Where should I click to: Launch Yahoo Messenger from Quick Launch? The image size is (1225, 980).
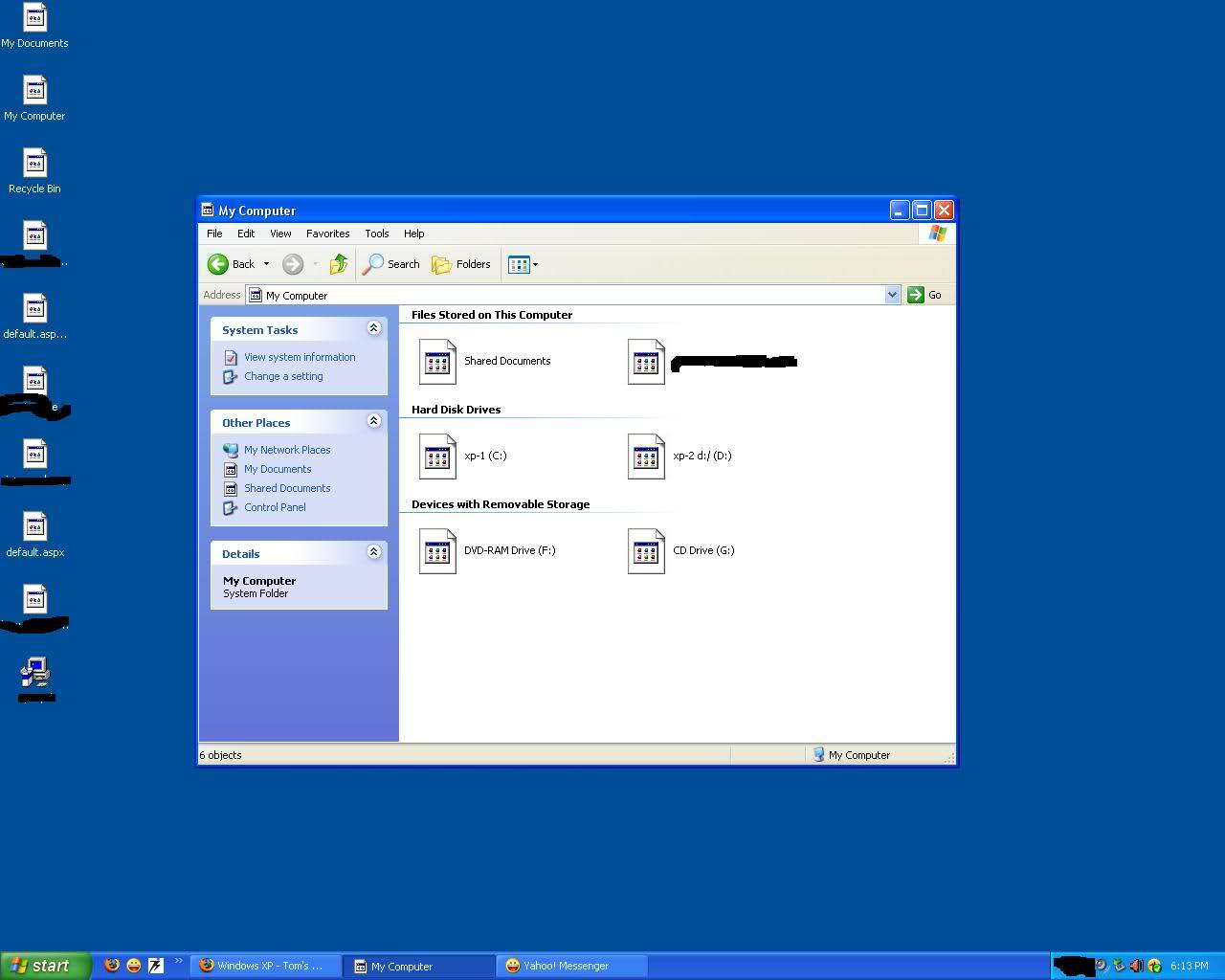coord(134,966)
